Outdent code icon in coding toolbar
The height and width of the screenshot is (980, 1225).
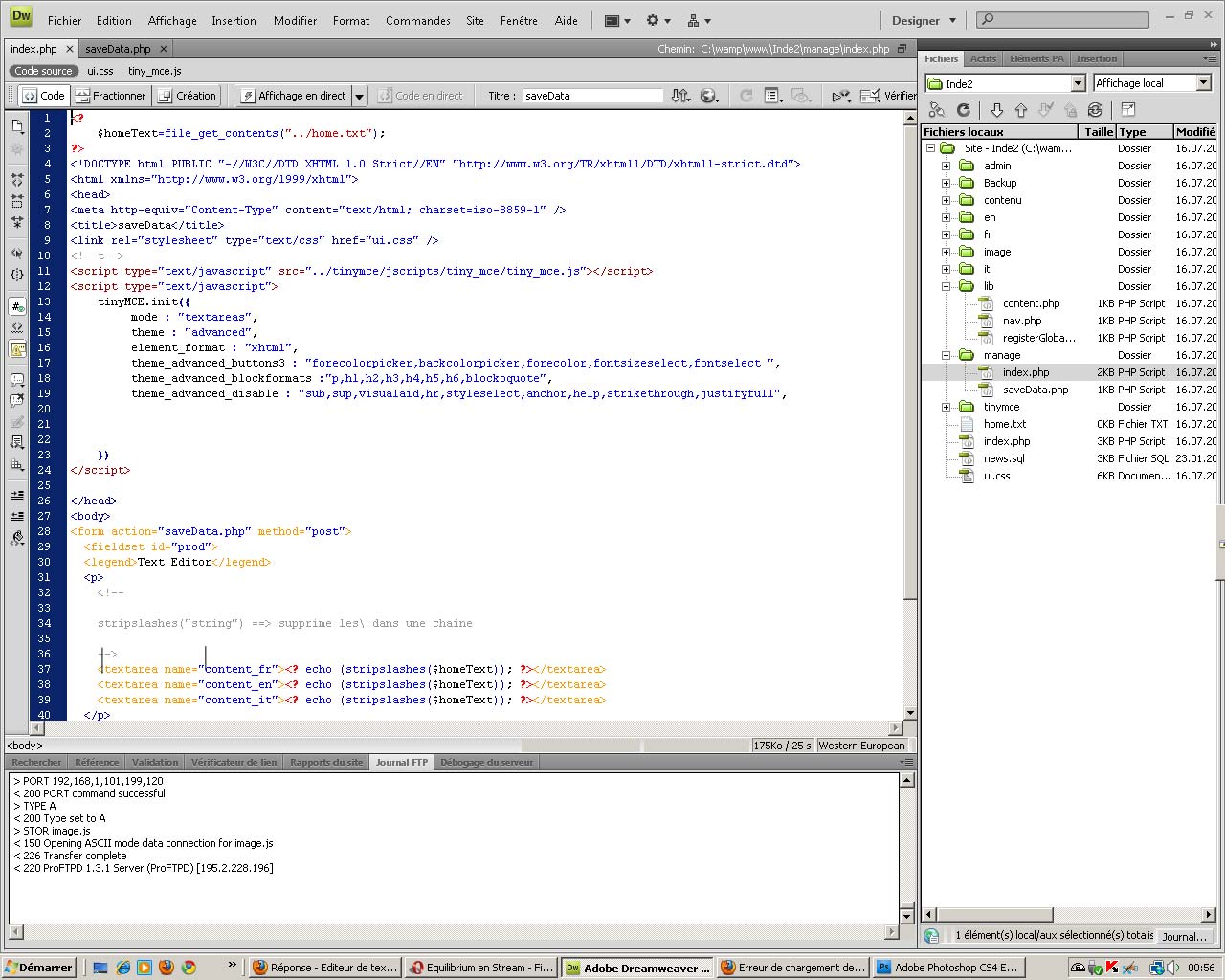coord(17,516)
